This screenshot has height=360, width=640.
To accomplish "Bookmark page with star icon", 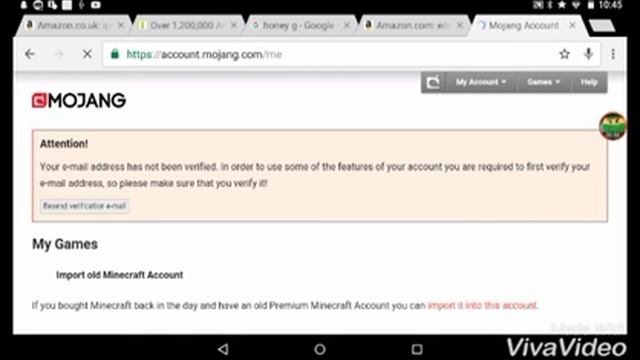I will [564, 54].
